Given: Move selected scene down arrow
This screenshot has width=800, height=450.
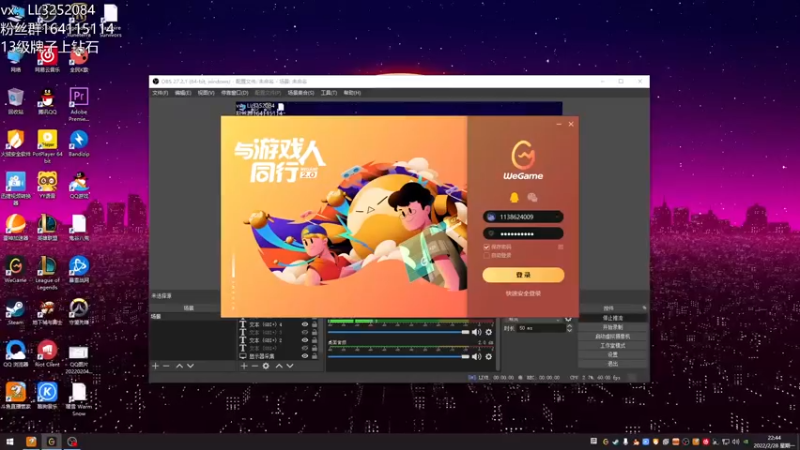Looking at the screenshot, I should 190,366.
